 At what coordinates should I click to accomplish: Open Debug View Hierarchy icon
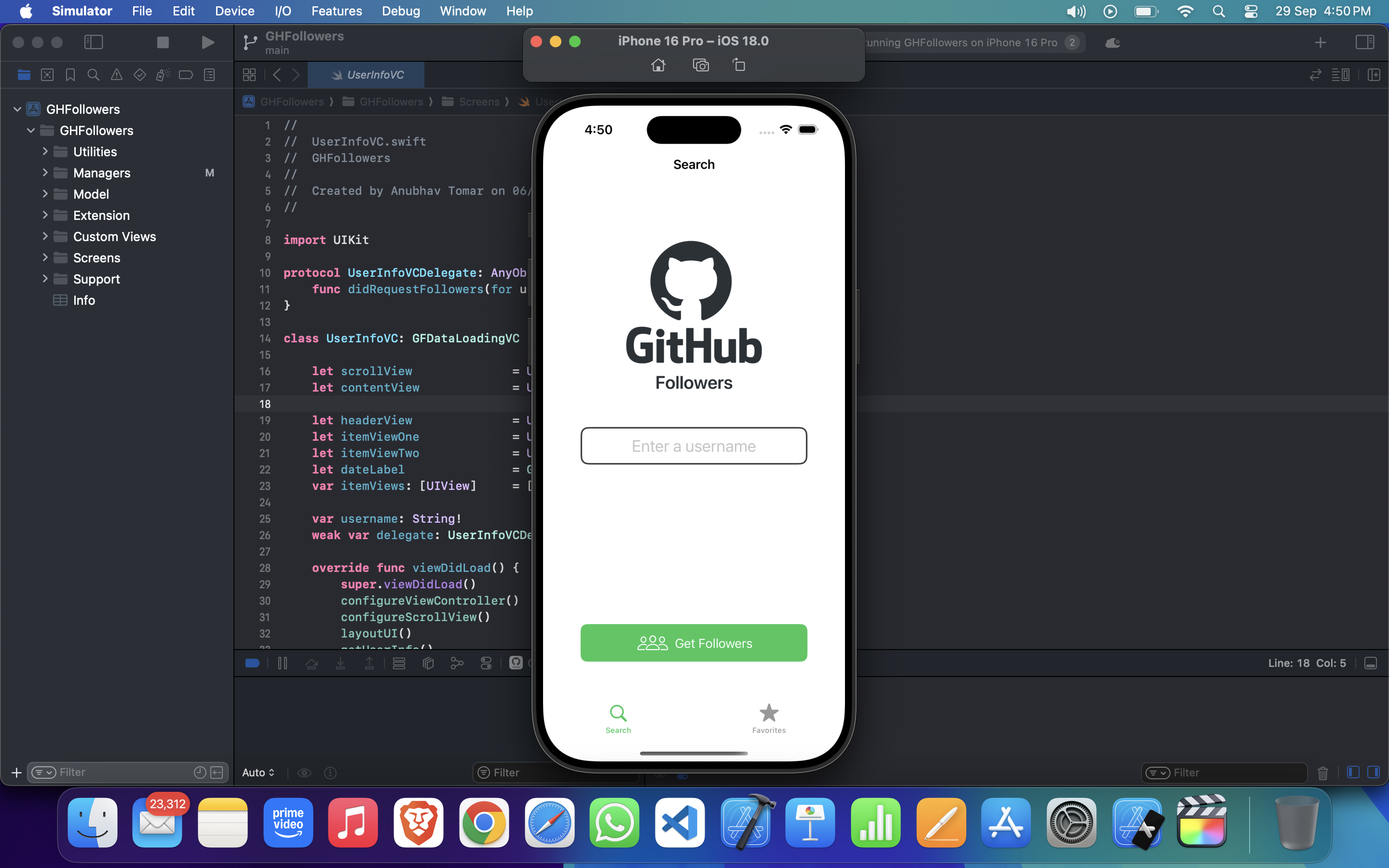click(x=428, y=664)
